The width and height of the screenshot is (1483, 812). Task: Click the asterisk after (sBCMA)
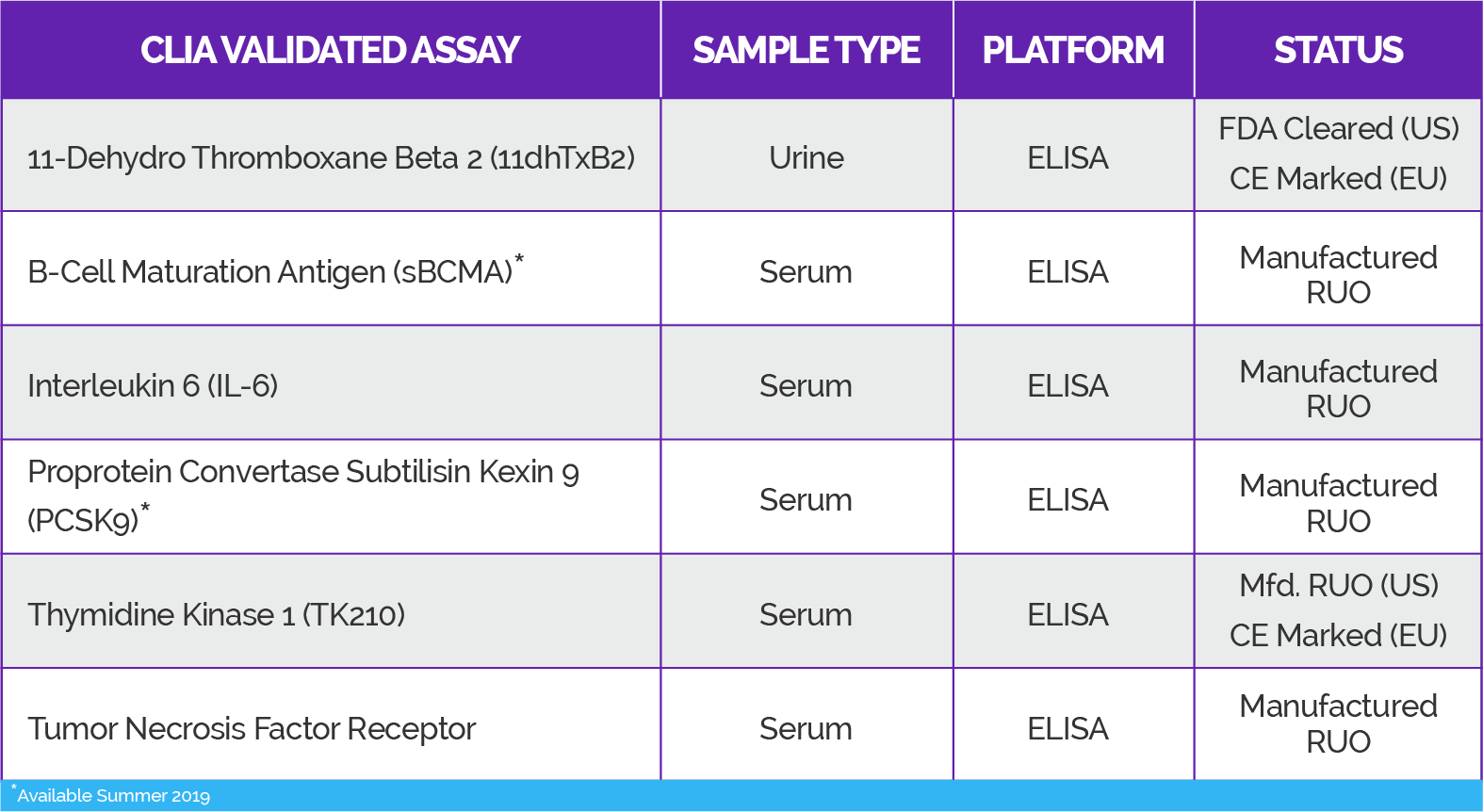[x=519, y=259]
